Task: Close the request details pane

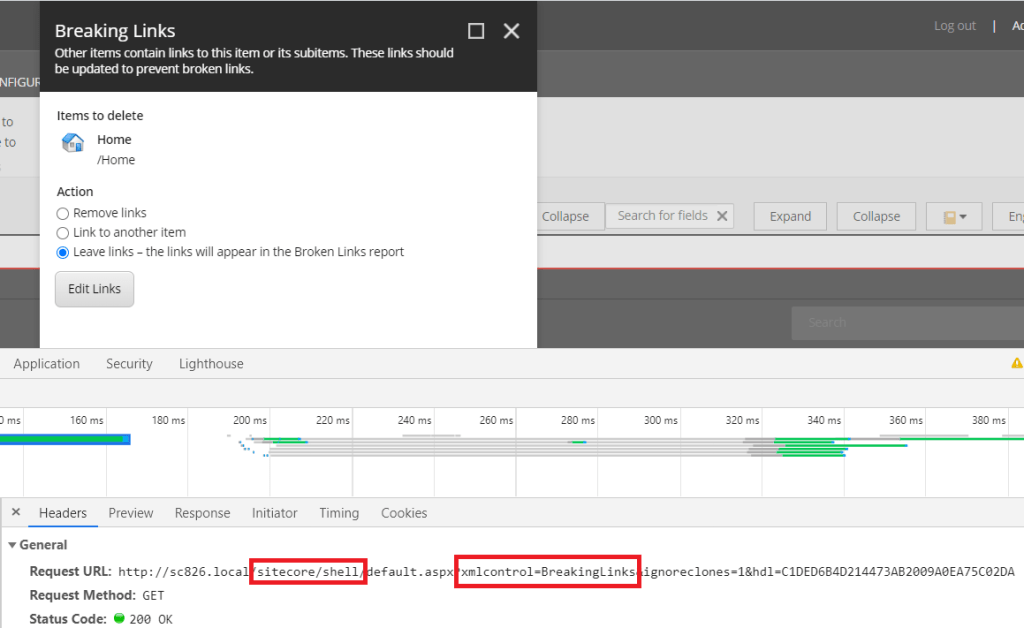Action: coord(15,513)
